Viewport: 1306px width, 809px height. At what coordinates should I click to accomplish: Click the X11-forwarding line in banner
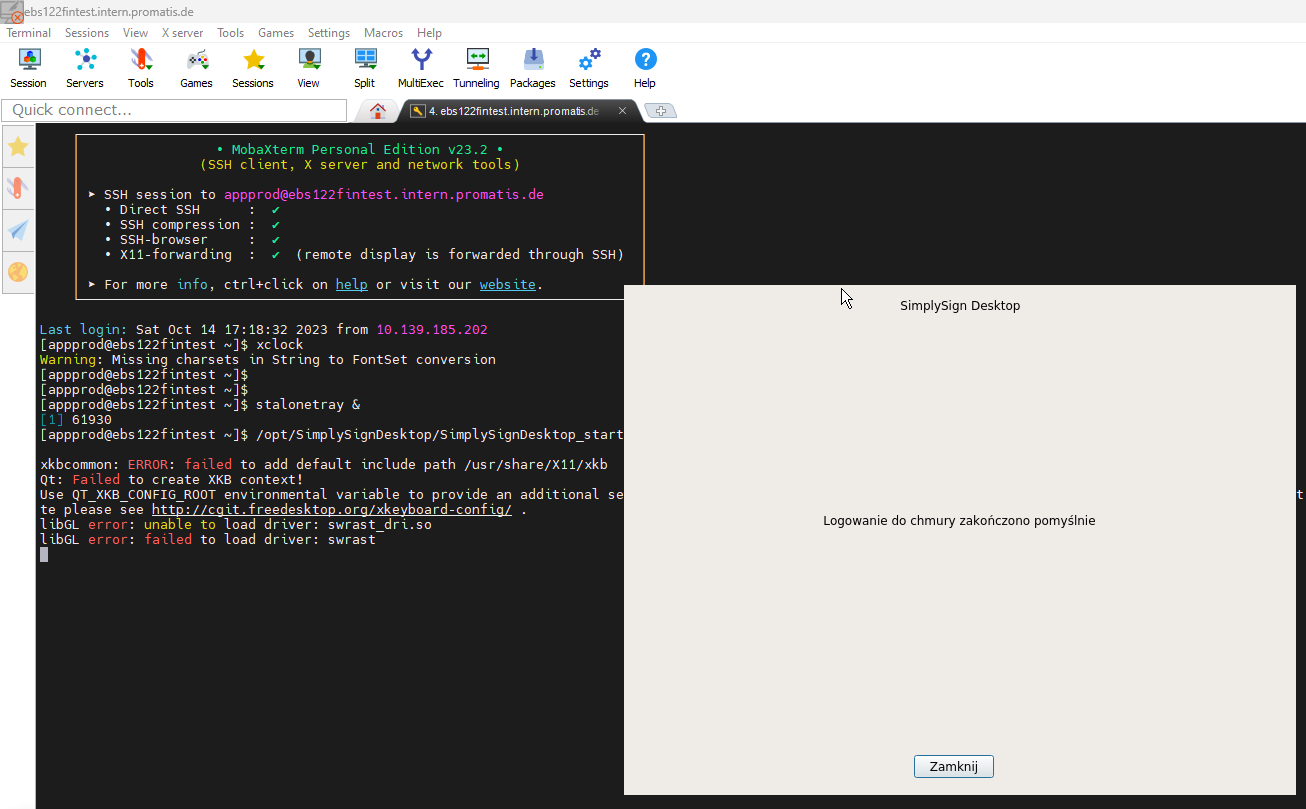(364, 255)
